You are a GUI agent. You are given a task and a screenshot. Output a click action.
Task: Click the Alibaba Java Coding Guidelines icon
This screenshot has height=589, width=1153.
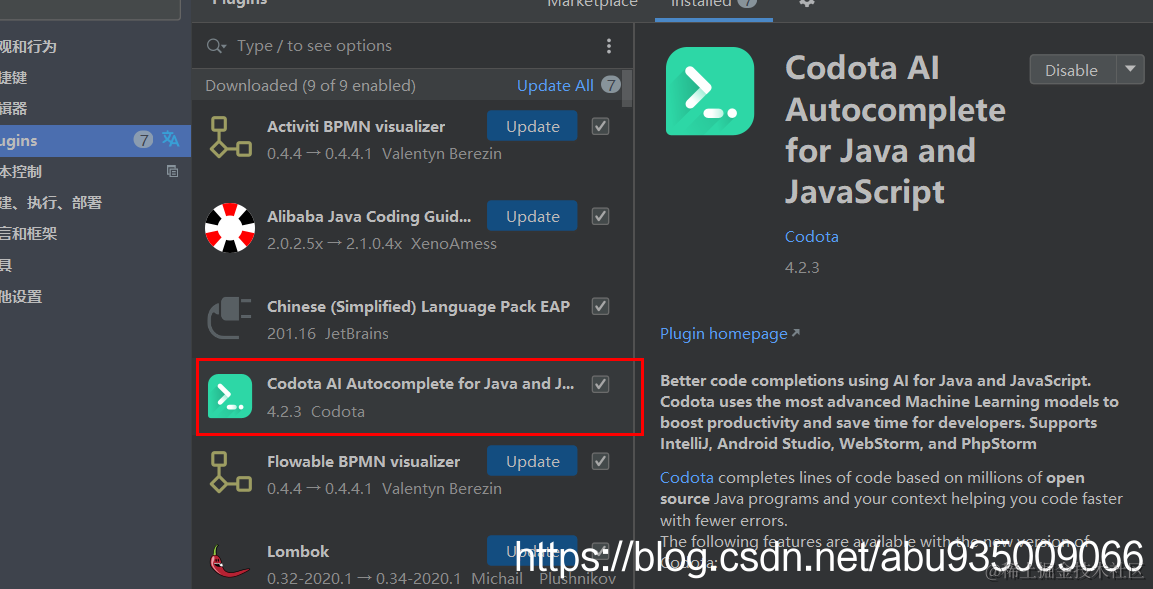(x=230, y=227)
